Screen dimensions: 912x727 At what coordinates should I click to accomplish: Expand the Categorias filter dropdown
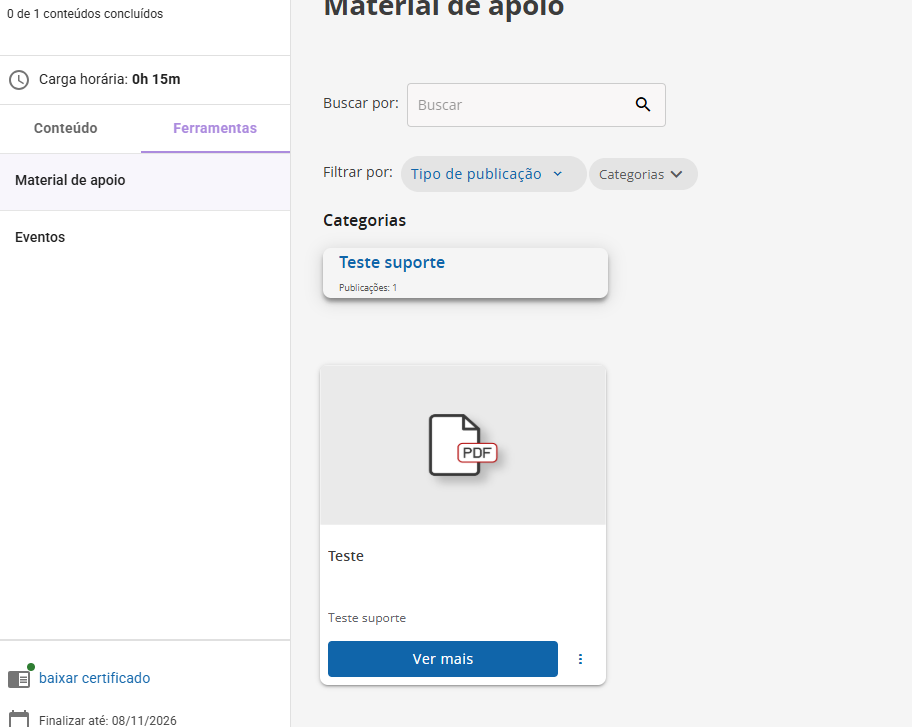tap(642, 174)
